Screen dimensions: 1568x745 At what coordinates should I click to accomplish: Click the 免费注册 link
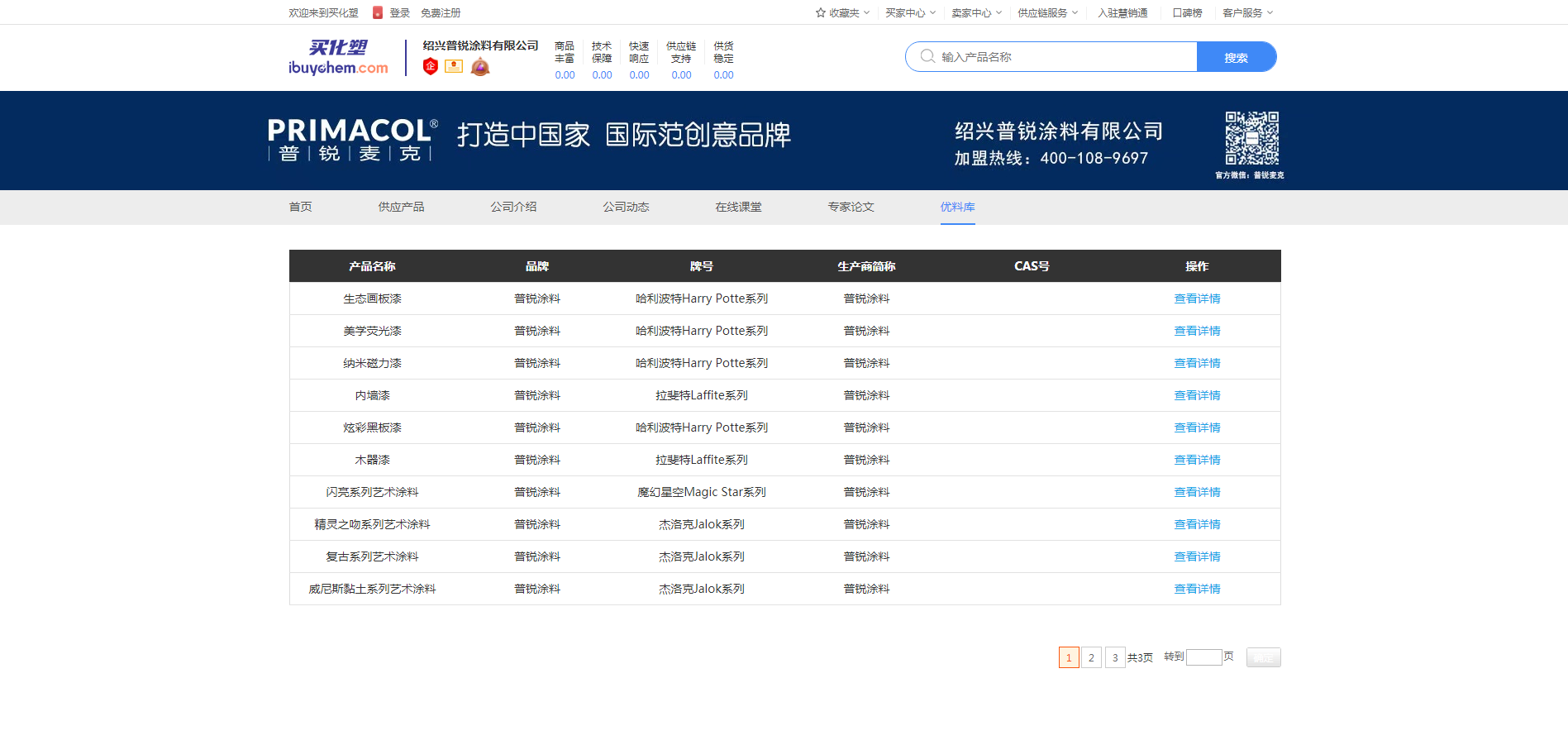click(441, 12)
